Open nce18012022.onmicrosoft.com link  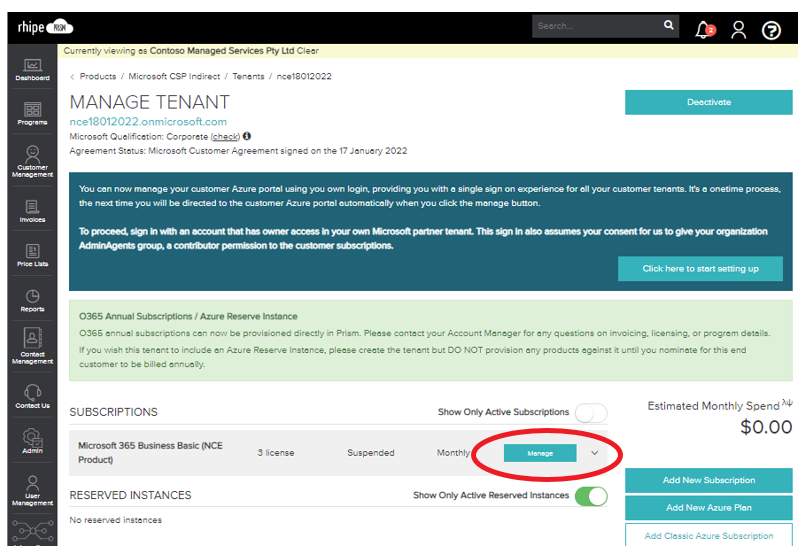pos(148,122)
